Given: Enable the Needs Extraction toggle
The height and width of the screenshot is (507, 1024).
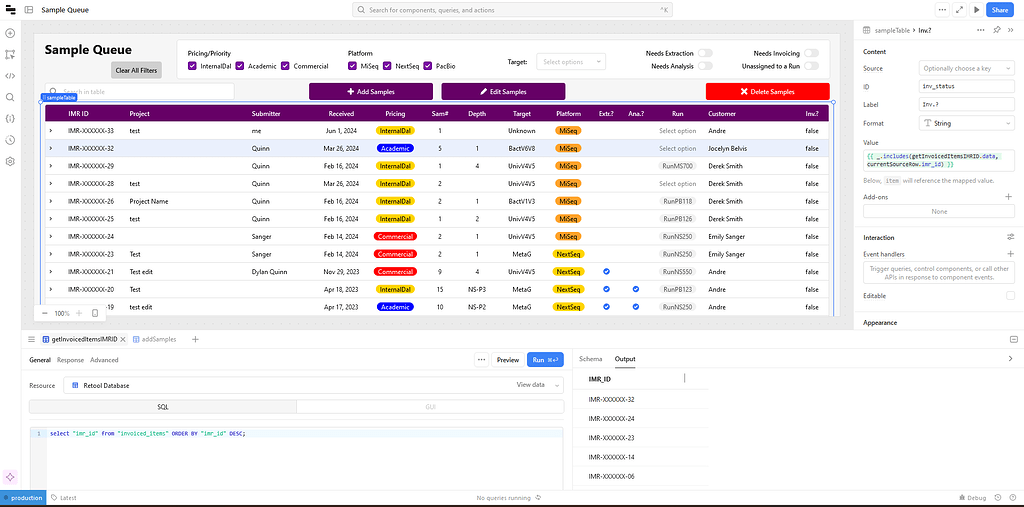Looking at the screenshot, I should tap(705, 53).
